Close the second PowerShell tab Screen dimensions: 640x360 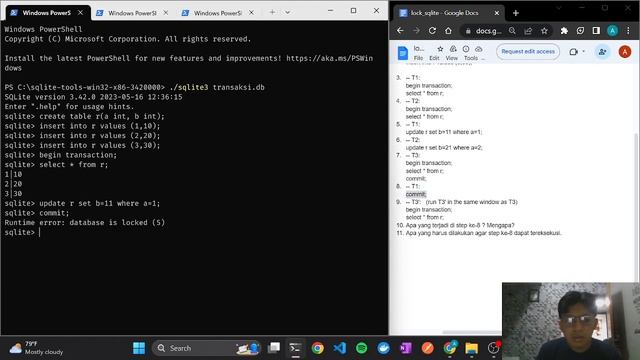pos(166,13)
